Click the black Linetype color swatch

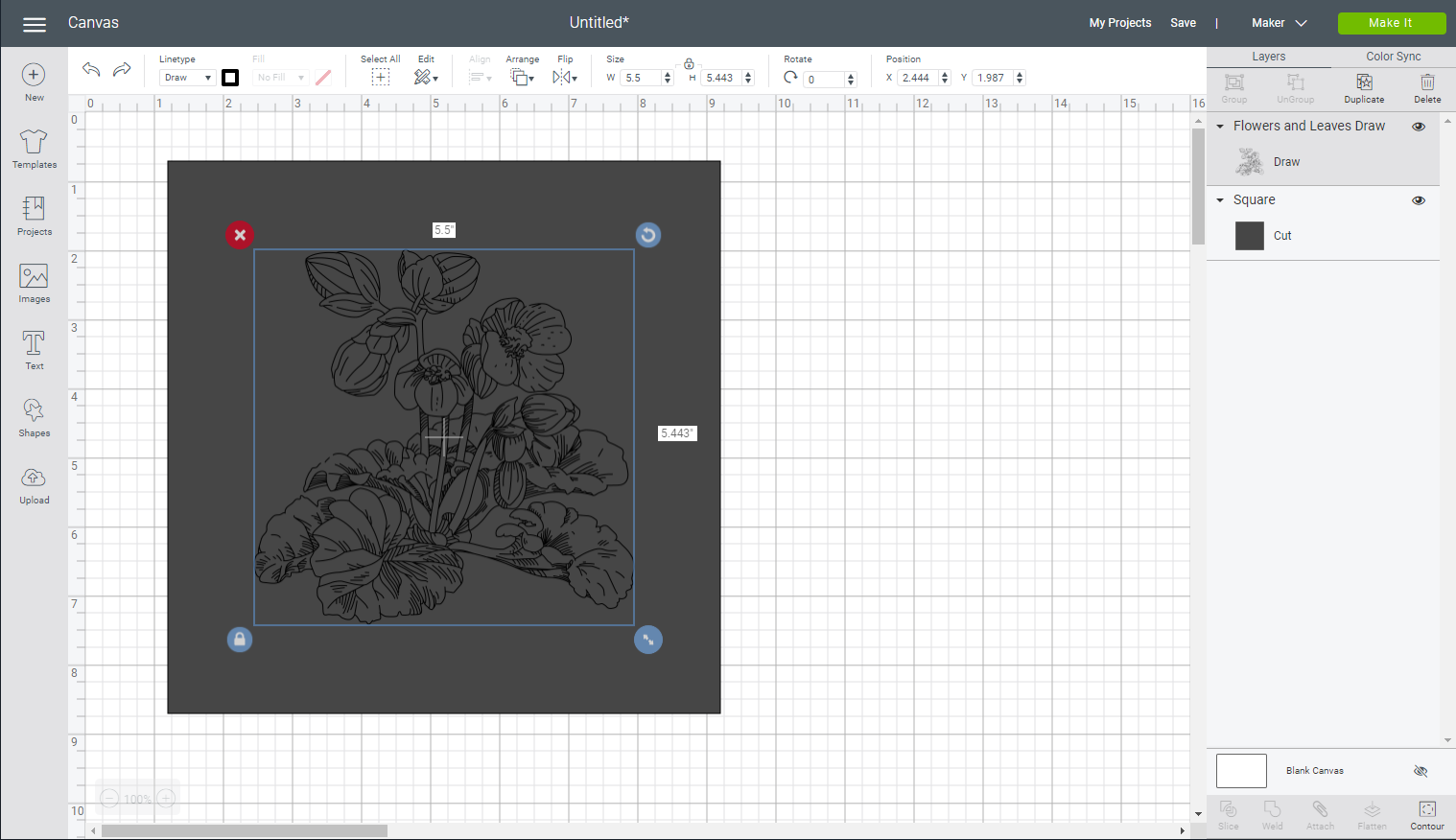(229, 77)
